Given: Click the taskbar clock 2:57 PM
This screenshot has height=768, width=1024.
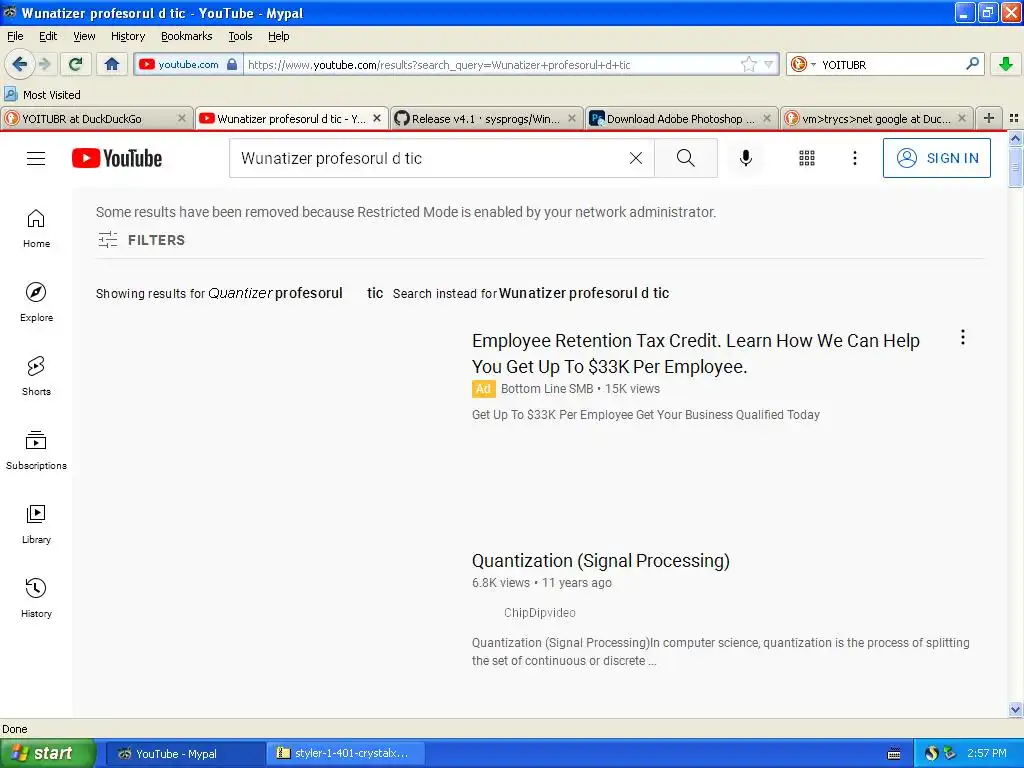Looking at the screenshot, I should (x=986, y=754).
